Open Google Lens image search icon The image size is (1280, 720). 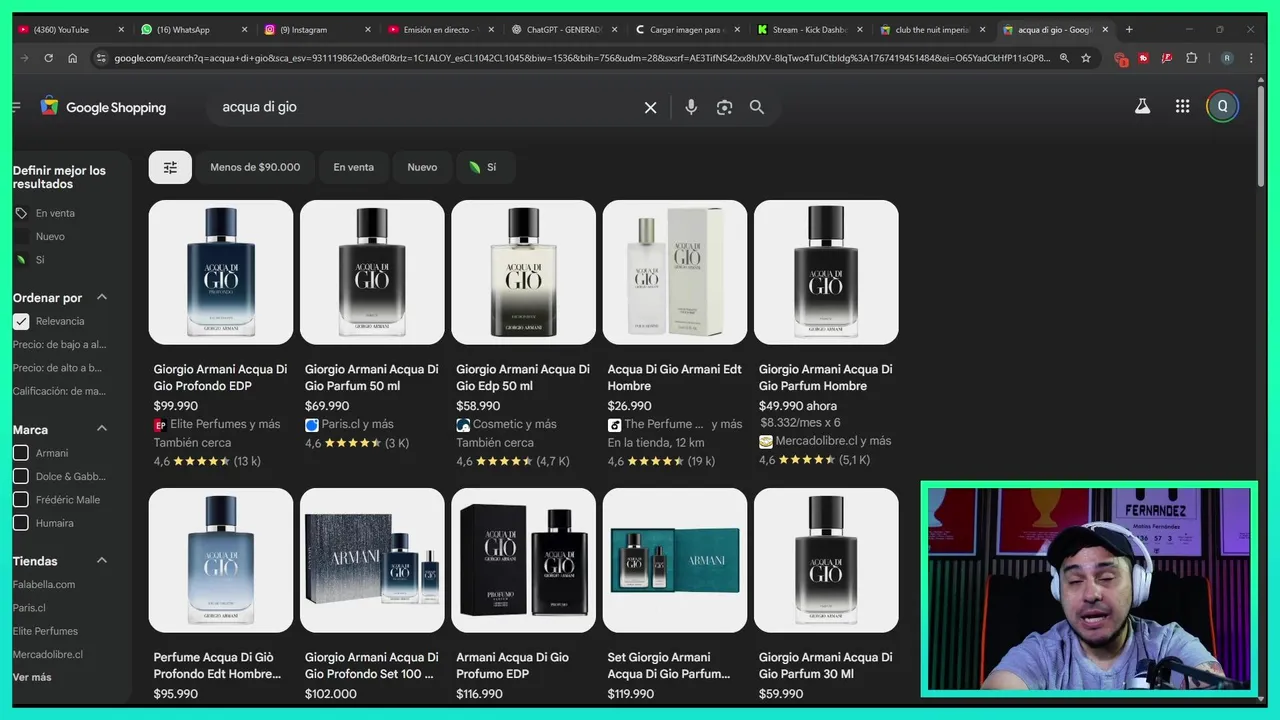coord(725,107)
